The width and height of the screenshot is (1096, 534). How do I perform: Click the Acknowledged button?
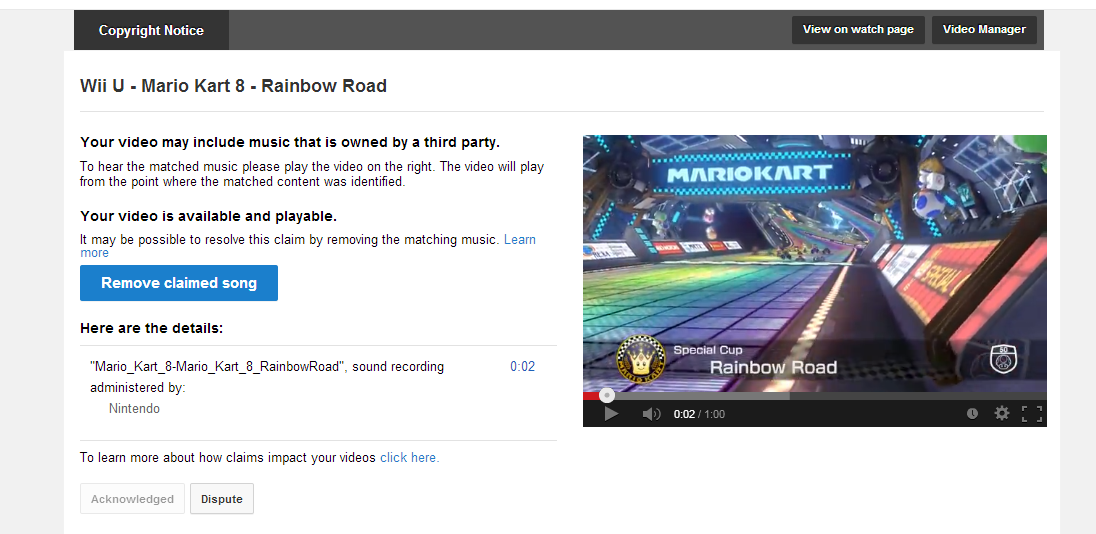[132, 499]
